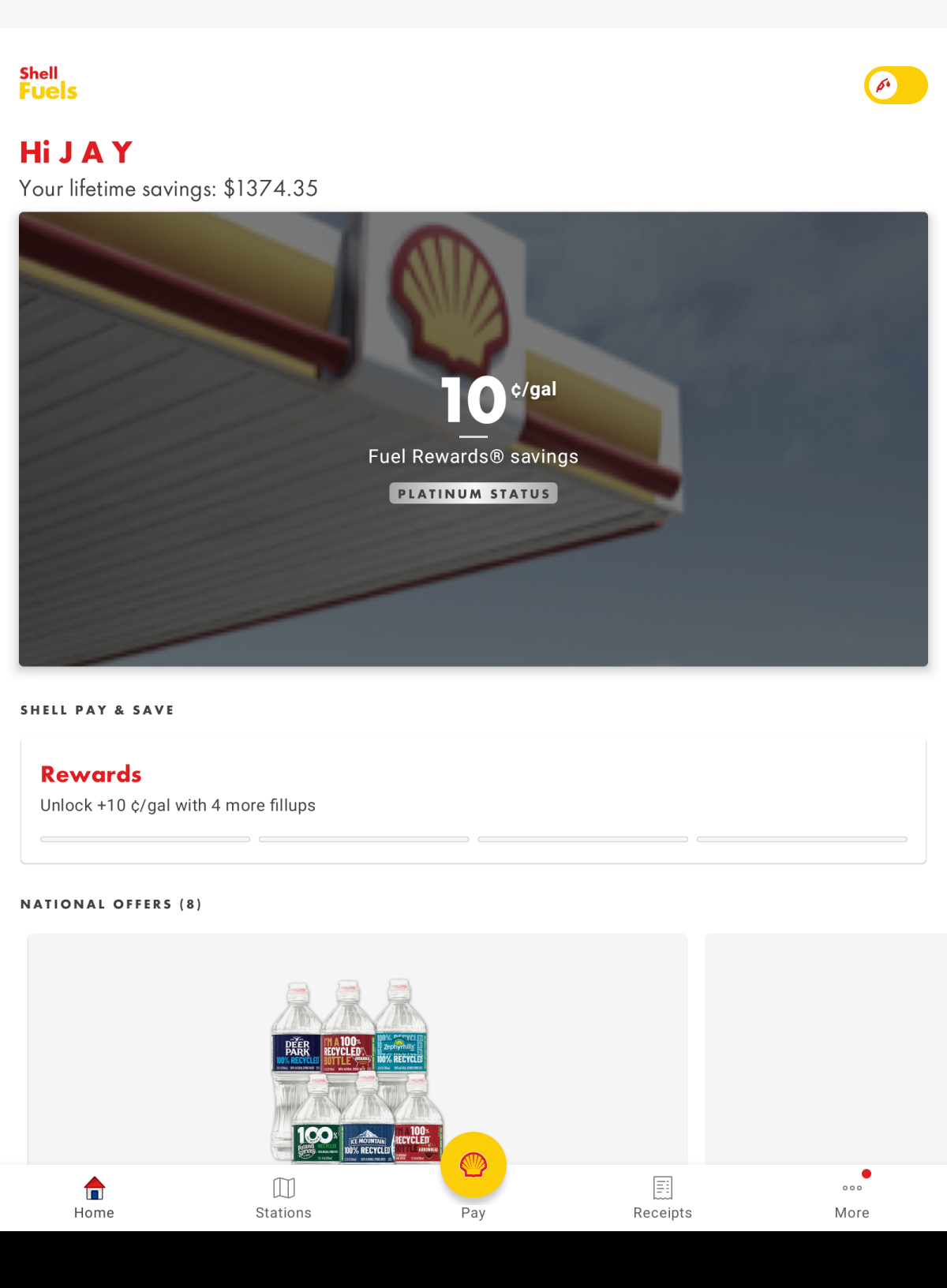
Task: Tap the National Offers (8) heading
Action: (x=111, y=904)
